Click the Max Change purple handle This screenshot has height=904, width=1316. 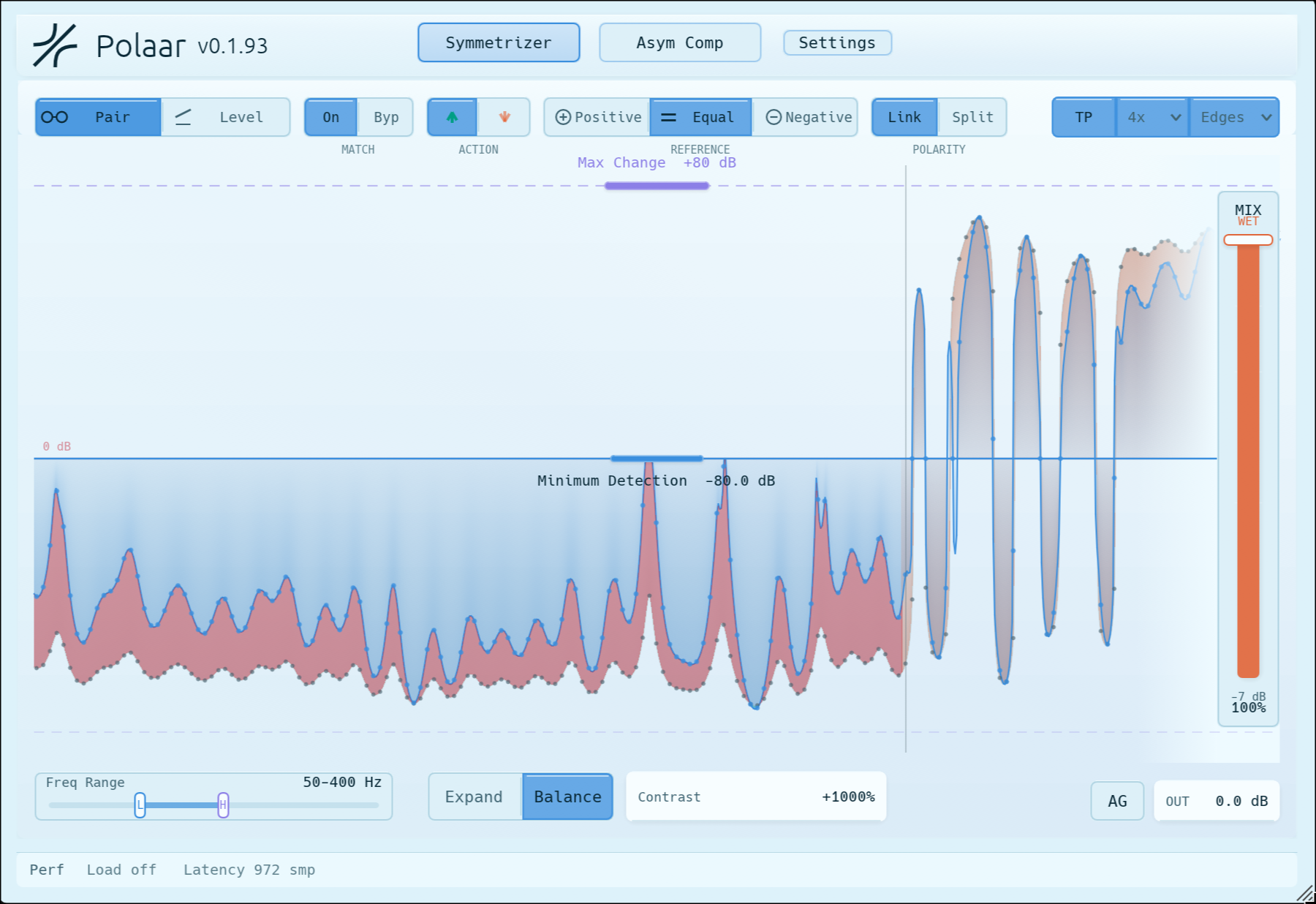[657, 186]
